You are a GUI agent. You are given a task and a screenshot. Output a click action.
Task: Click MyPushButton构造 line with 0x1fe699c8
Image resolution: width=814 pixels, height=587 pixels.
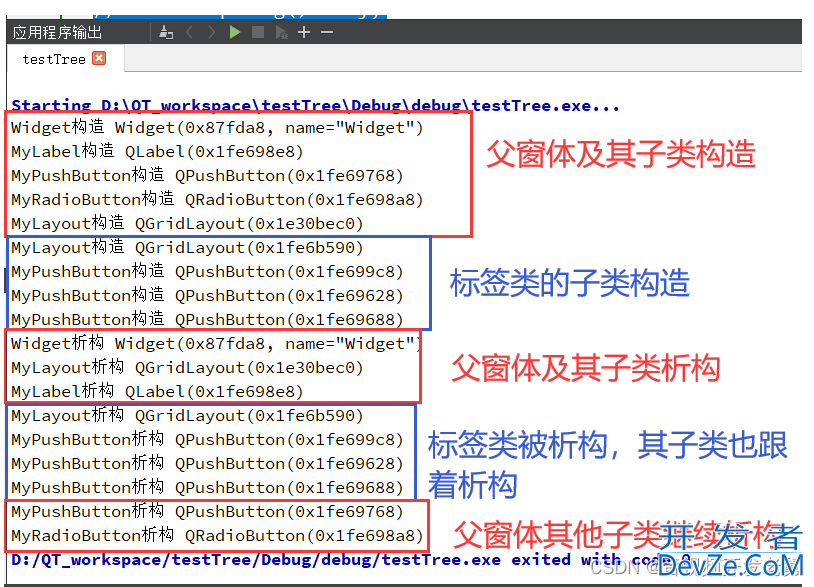207,271
